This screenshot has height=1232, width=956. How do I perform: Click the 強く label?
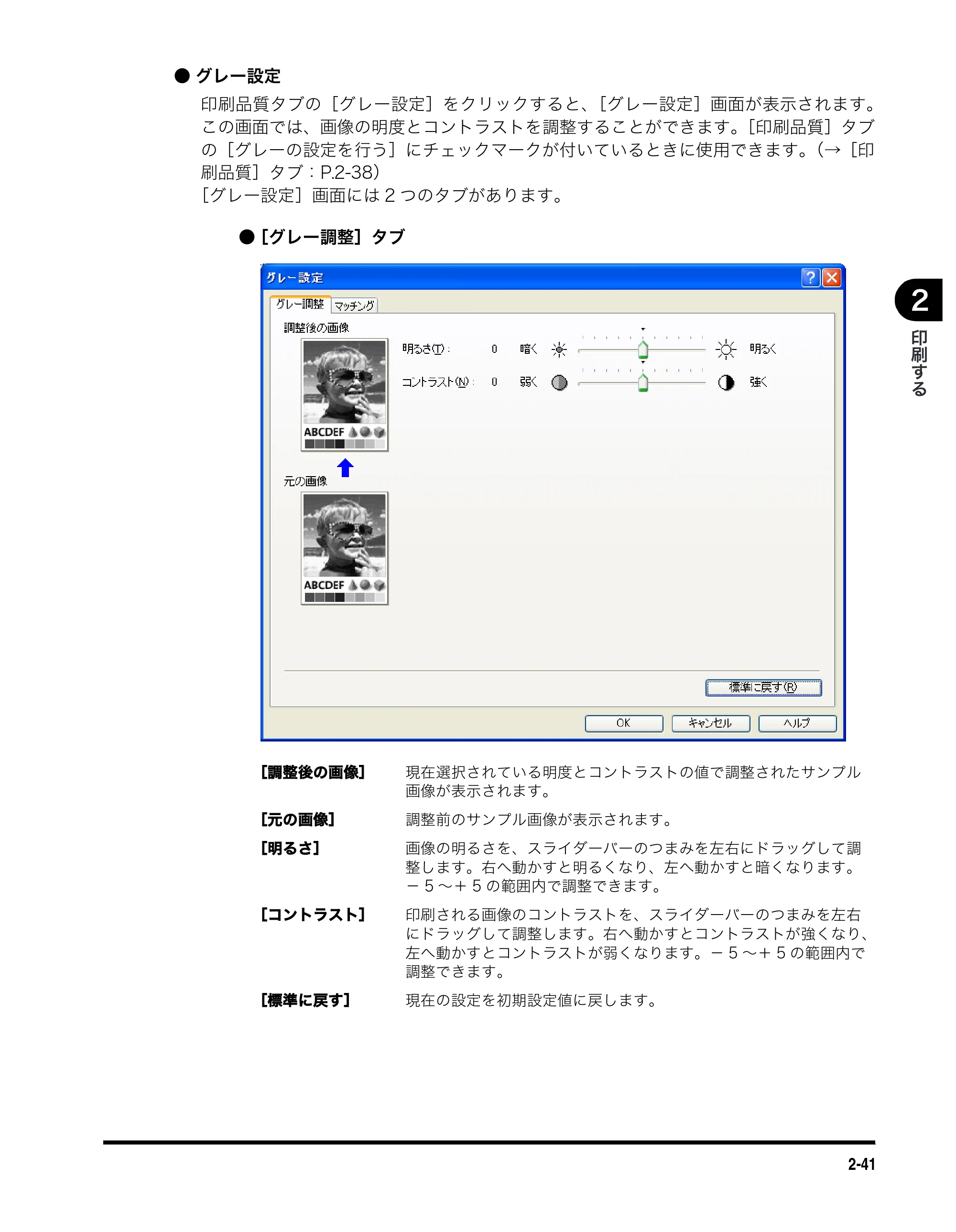[x=758, y=382]
